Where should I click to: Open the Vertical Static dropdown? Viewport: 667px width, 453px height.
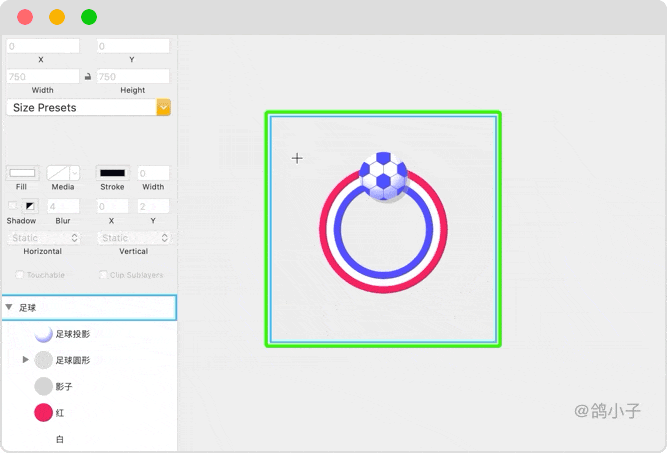pos(134,238)
